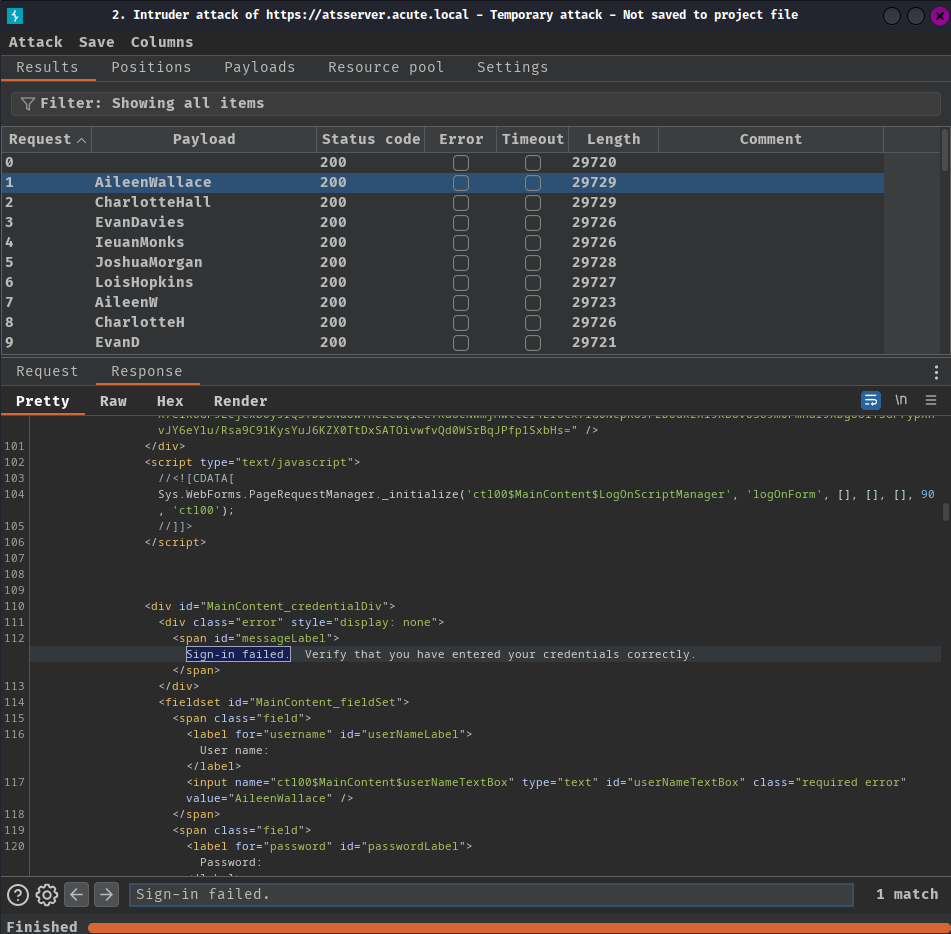Switch to the Resource pool tab
The width and height of the screenshot is (951, 934).
(386, 67)
